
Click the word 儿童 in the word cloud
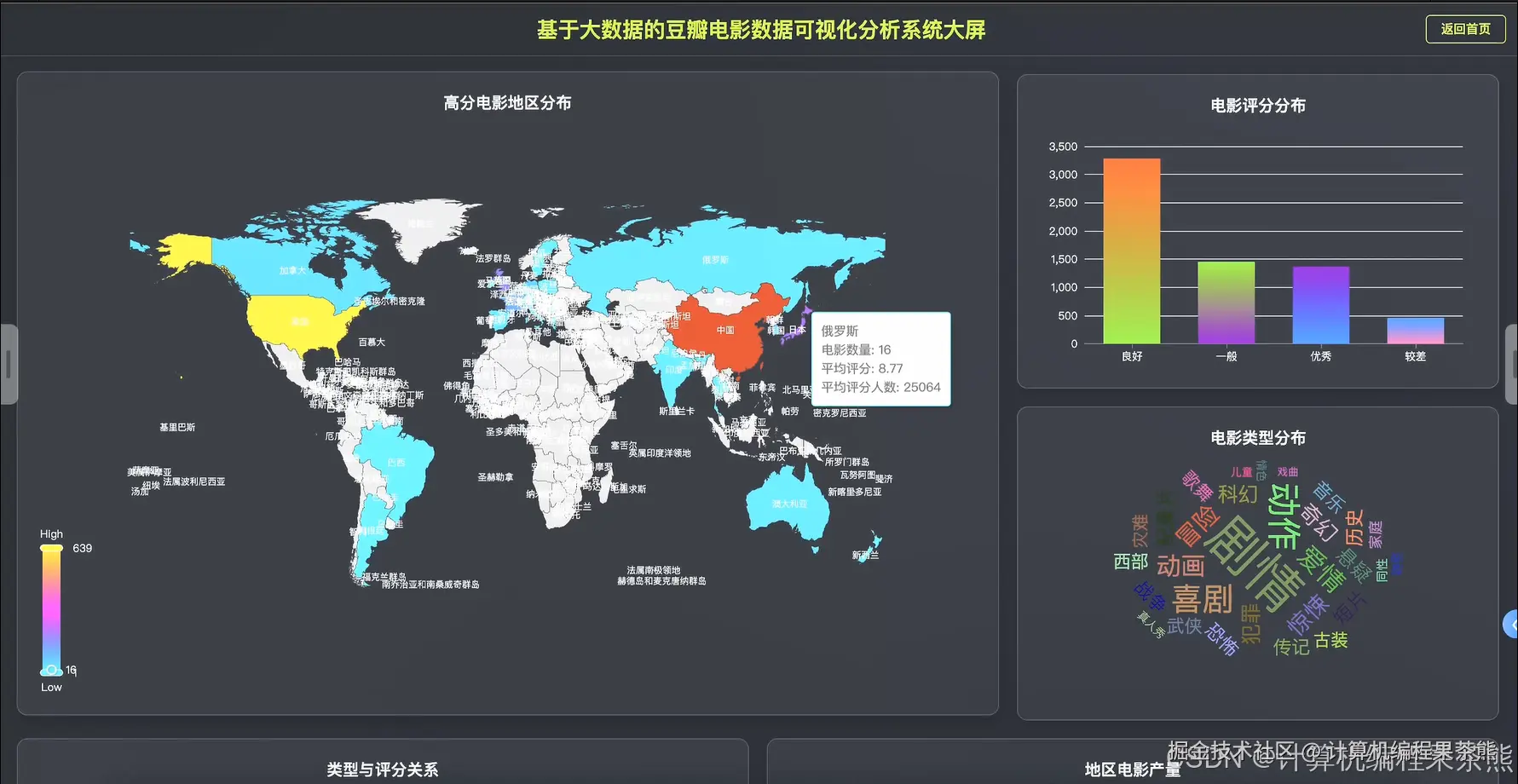[1241, 472]
